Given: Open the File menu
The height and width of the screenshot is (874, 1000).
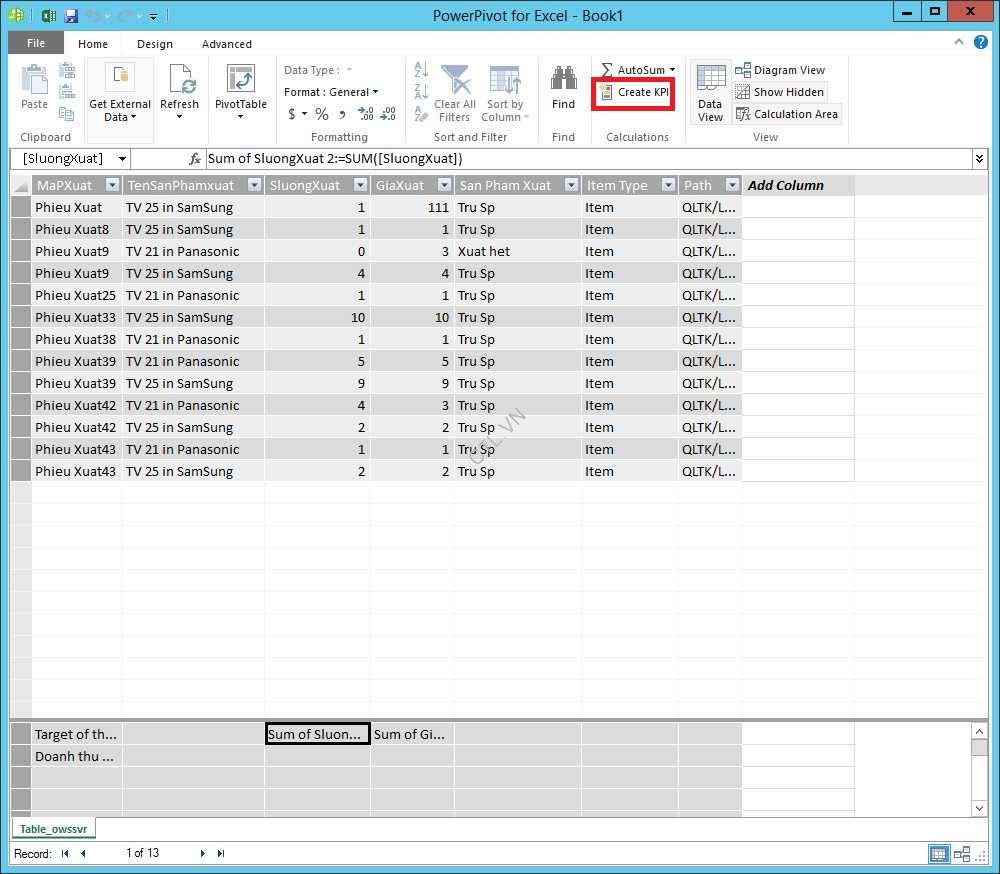Looking at the screenshot, I should click(36, 44).
